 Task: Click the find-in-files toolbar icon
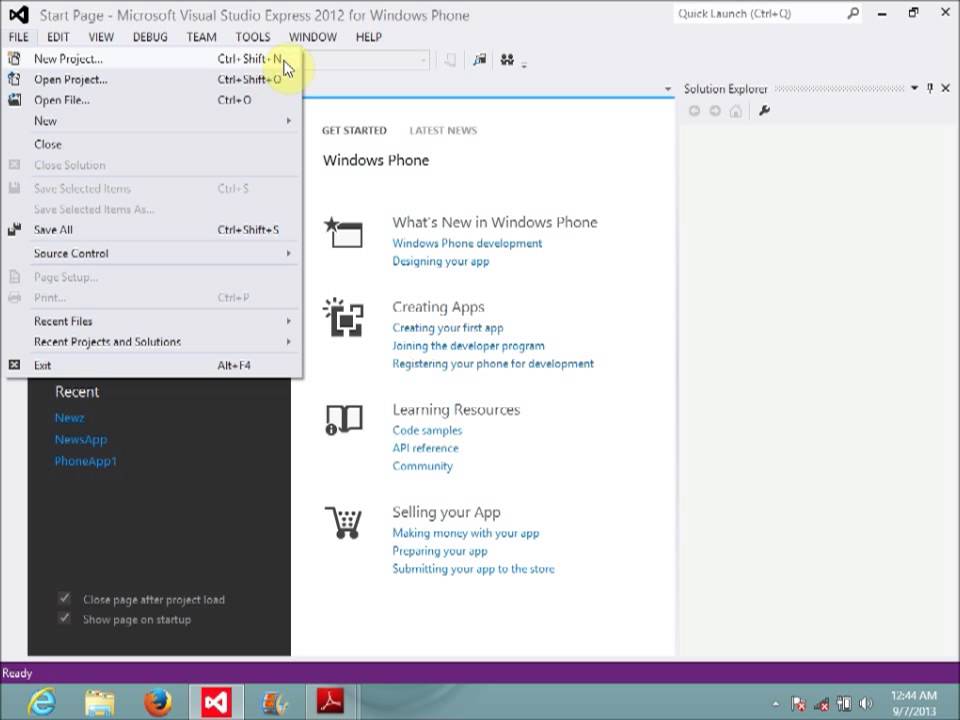[x=479, y=59]
